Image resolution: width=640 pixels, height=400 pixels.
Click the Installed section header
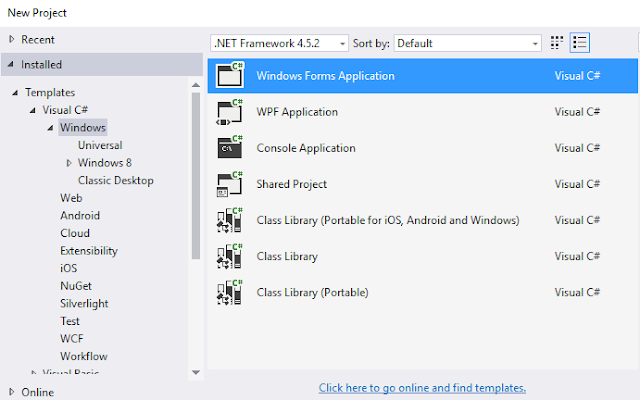coord(102,64)
